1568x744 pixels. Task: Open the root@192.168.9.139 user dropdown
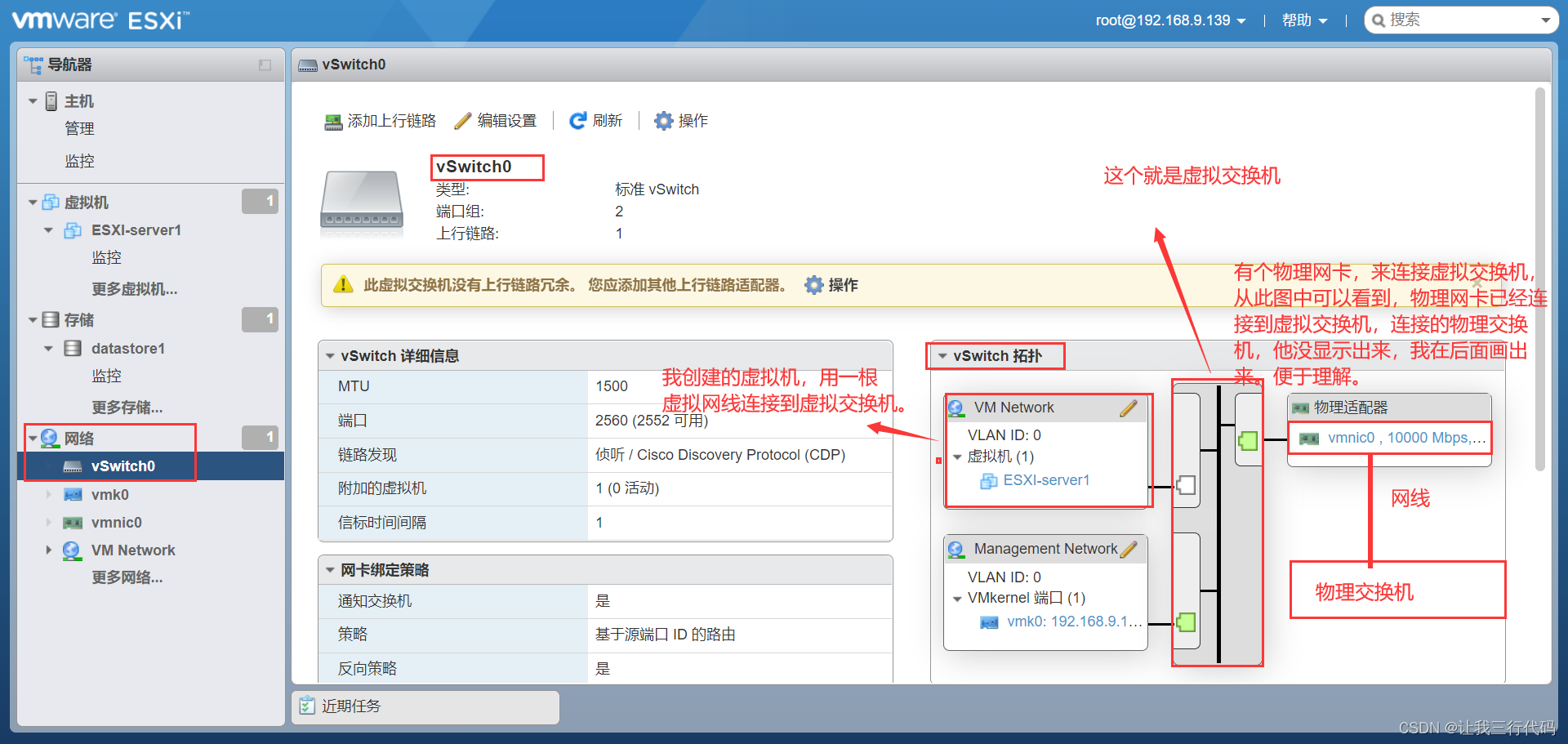1170,20
